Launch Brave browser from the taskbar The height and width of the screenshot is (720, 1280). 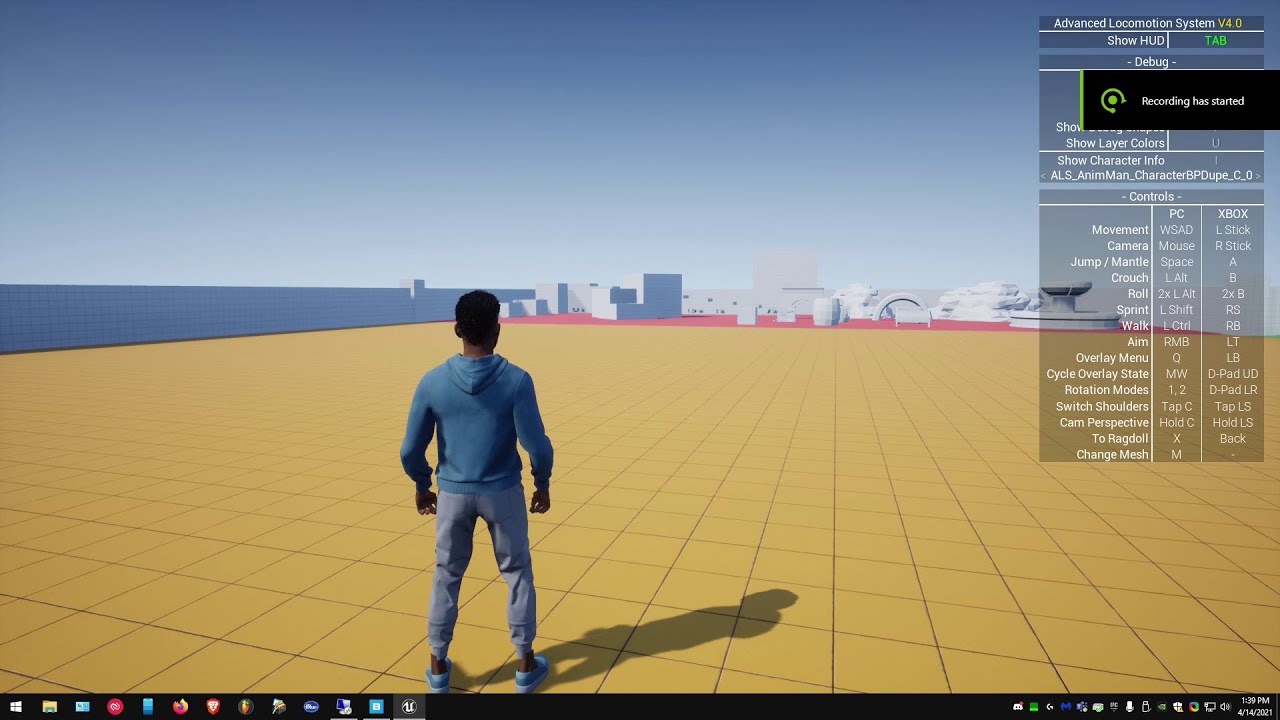pos(213,707)
